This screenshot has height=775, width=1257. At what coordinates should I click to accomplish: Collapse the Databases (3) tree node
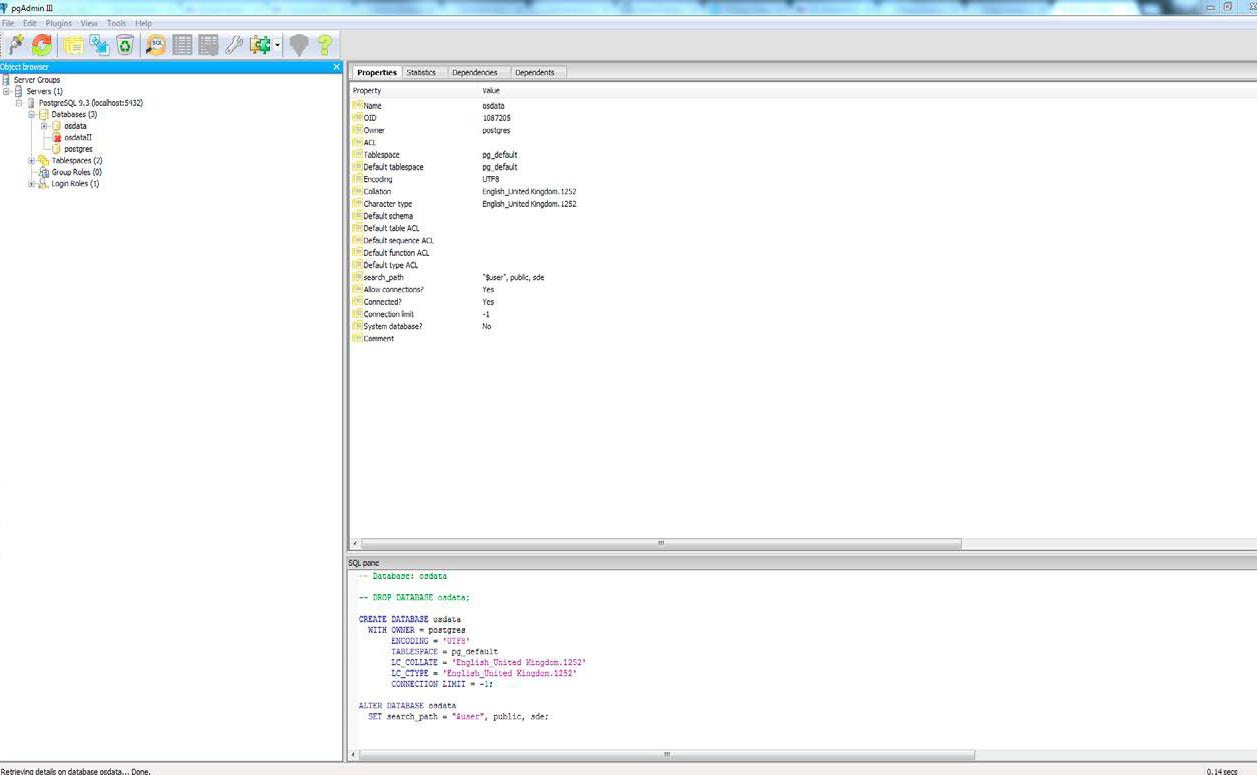point(33,114)
